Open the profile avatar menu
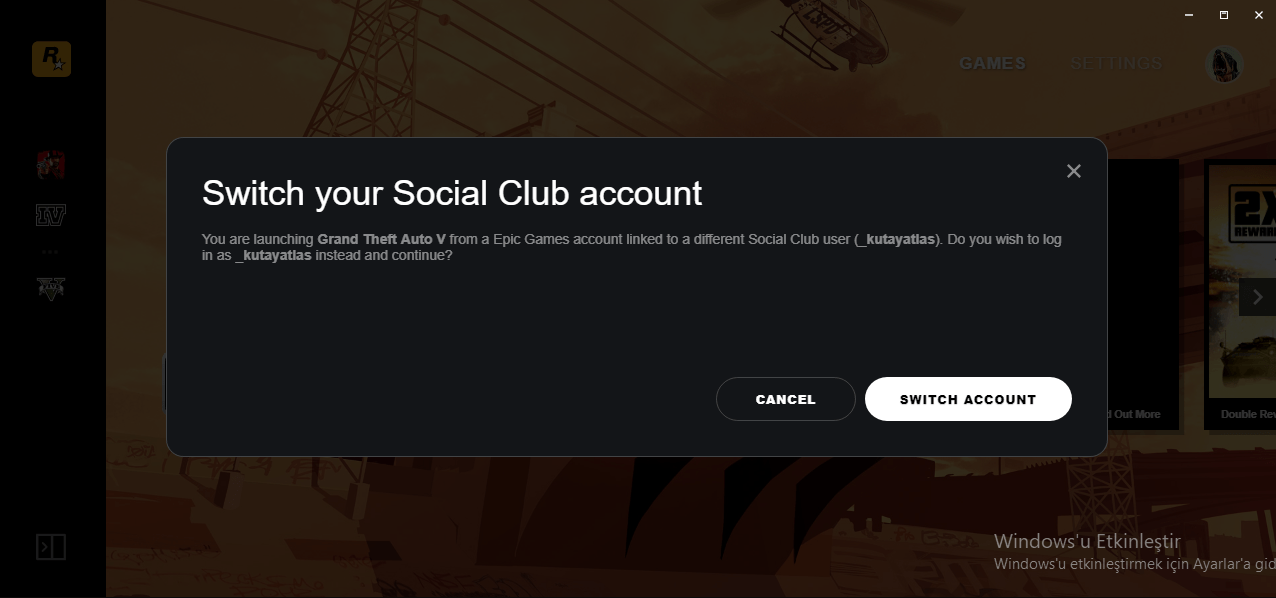 pyautogui.click(x=1224, y=64)
